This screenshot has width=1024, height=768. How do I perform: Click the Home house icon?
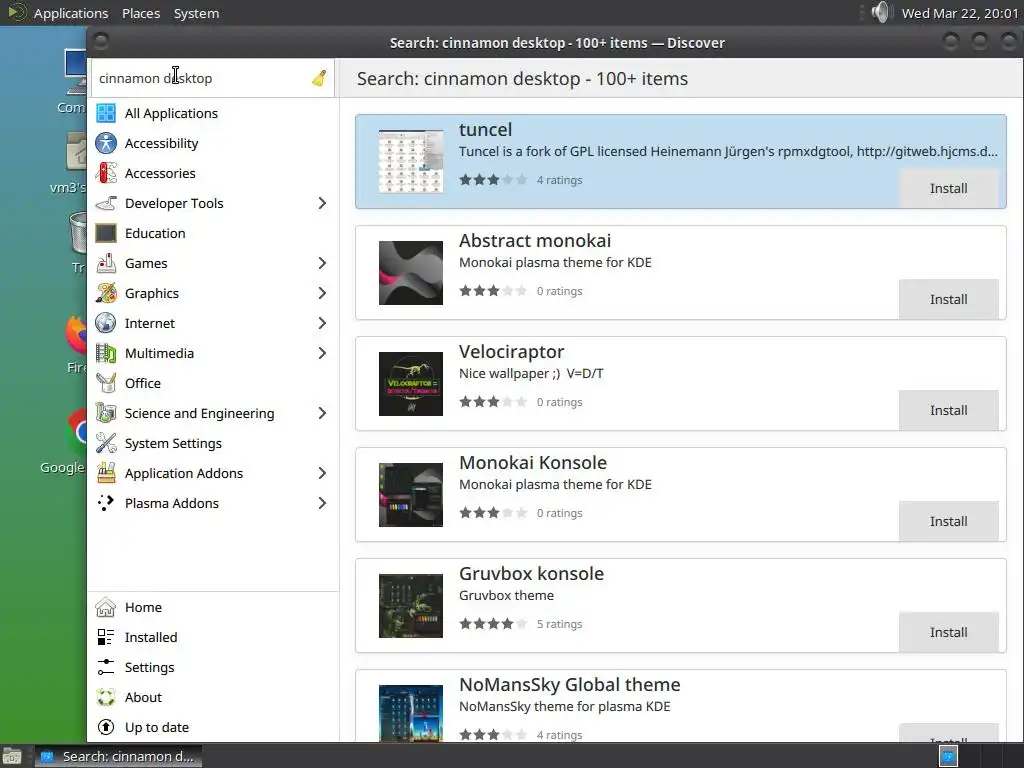tap(106, 607)
